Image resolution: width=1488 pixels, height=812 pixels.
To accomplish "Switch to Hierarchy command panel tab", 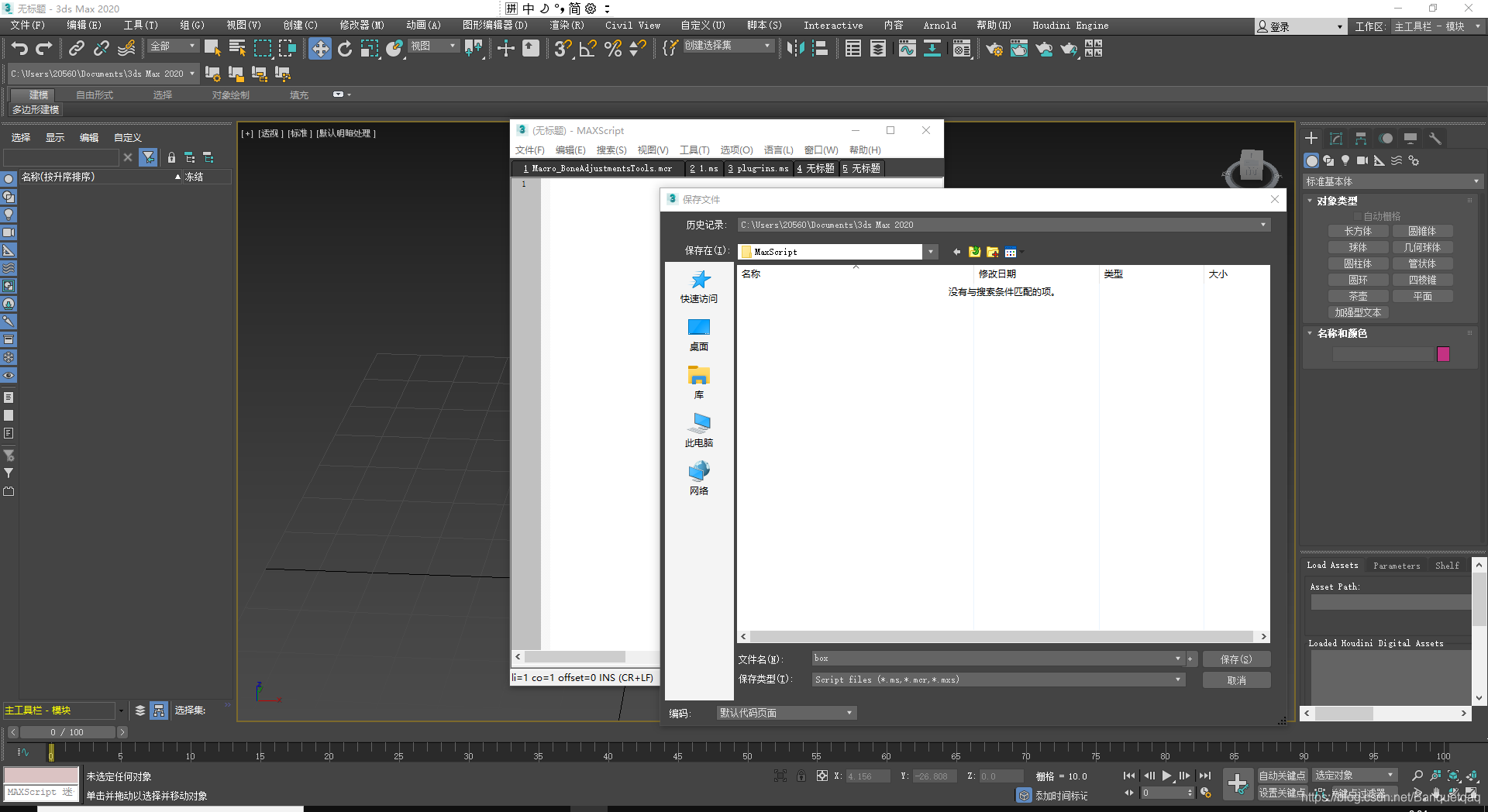I will pyautogui.click(x=1361, y=139).
